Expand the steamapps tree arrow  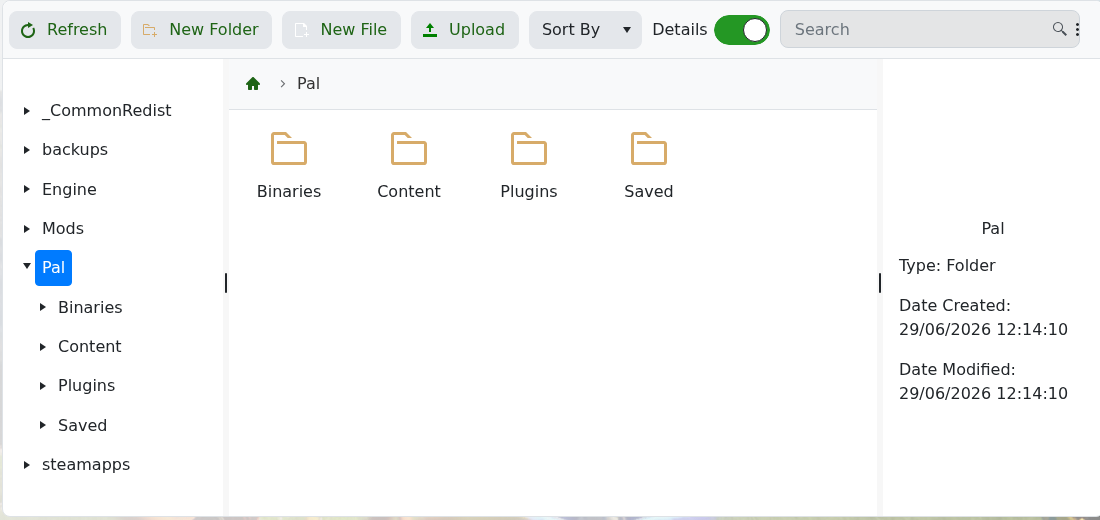point(27,465)
